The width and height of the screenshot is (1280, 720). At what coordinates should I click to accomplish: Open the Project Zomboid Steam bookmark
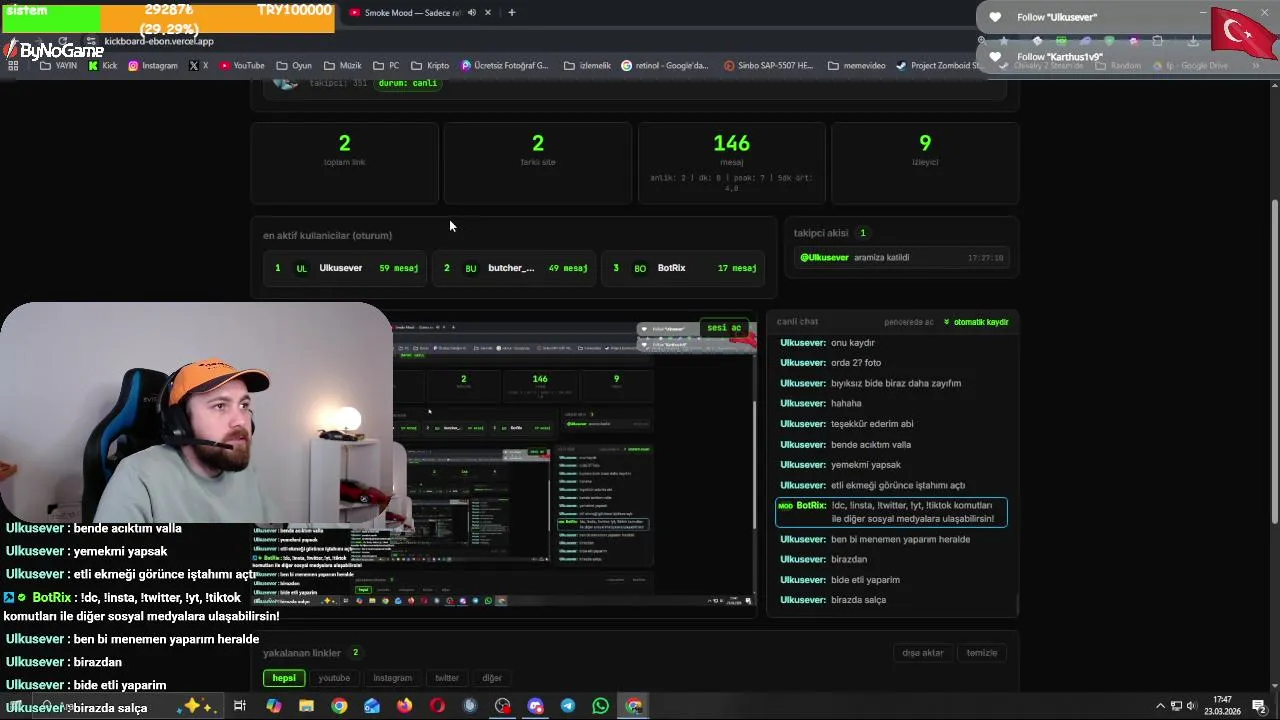point(939,66)
